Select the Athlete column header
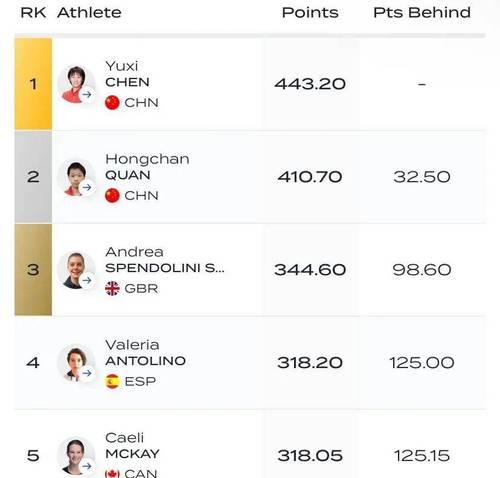This screenshot has height=478, width=500. pyautogui.click(x=89, y=13)
